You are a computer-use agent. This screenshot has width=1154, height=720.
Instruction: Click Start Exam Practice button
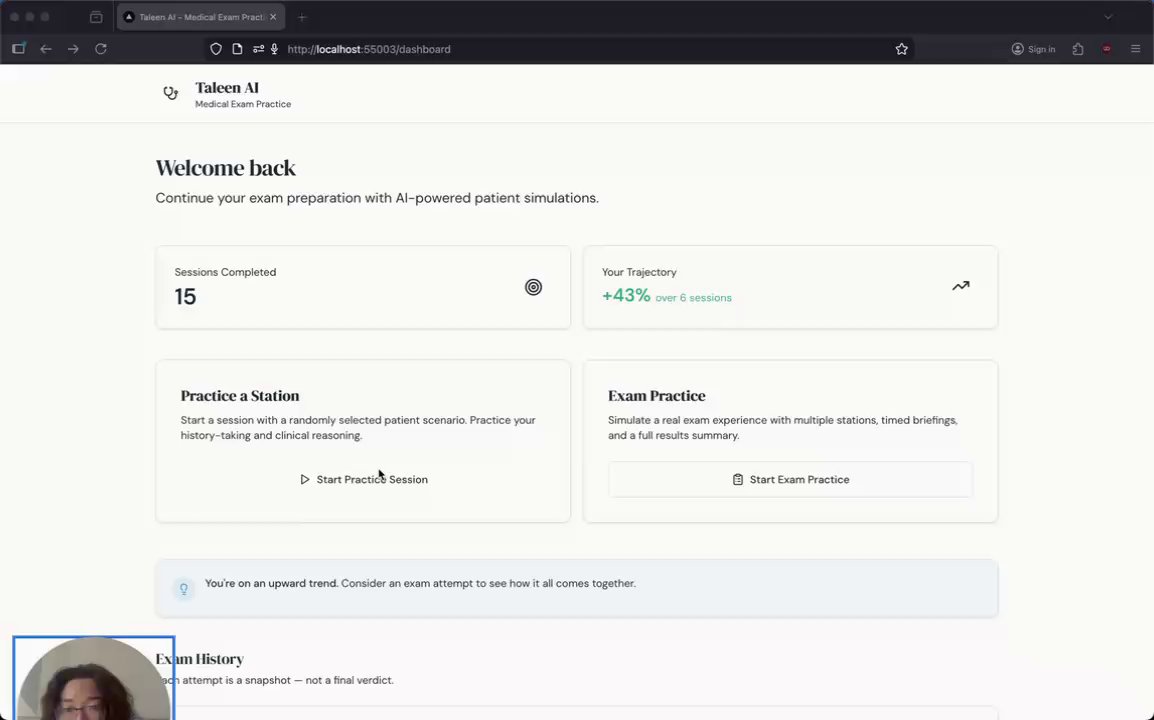click(790, 480)
